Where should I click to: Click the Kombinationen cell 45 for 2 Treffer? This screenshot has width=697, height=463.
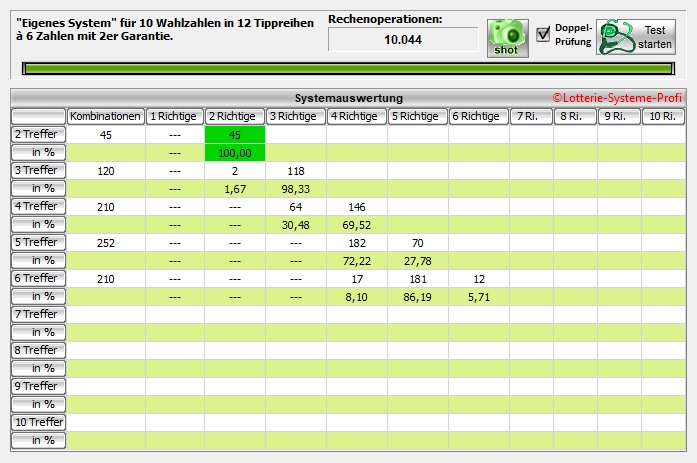tap(106, 135)
